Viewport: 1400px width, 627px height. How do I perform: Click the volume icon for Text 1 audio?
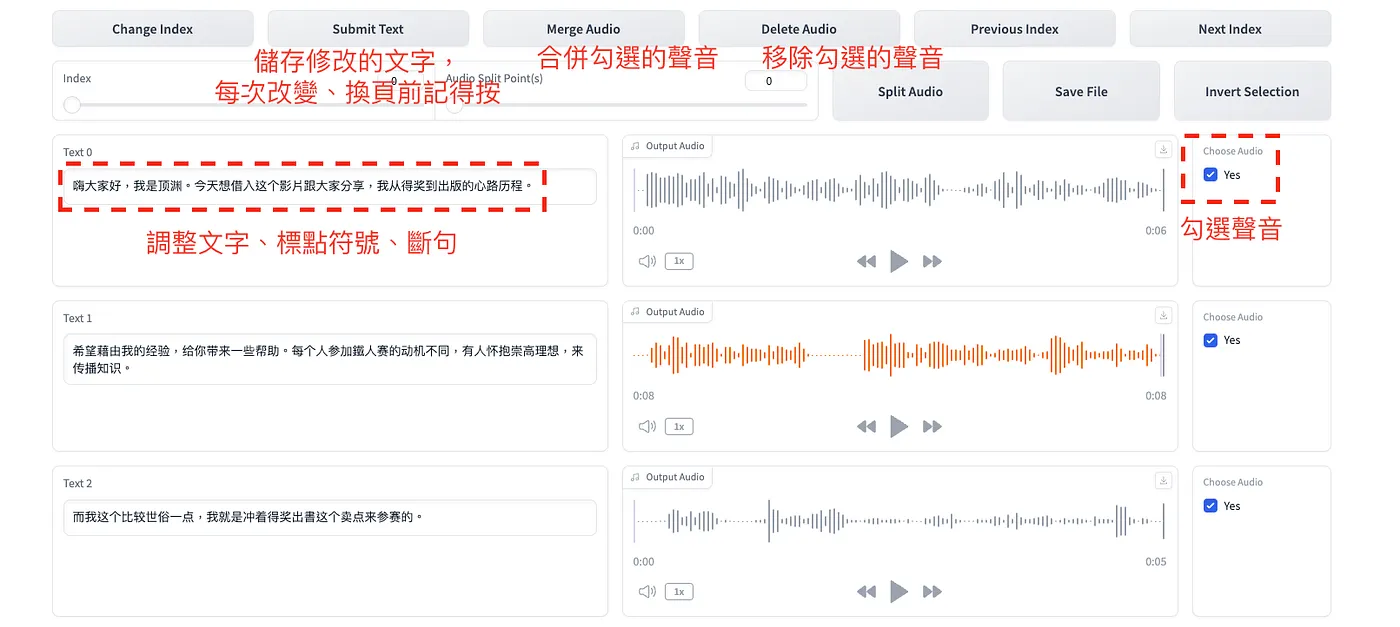pos(647,426)
